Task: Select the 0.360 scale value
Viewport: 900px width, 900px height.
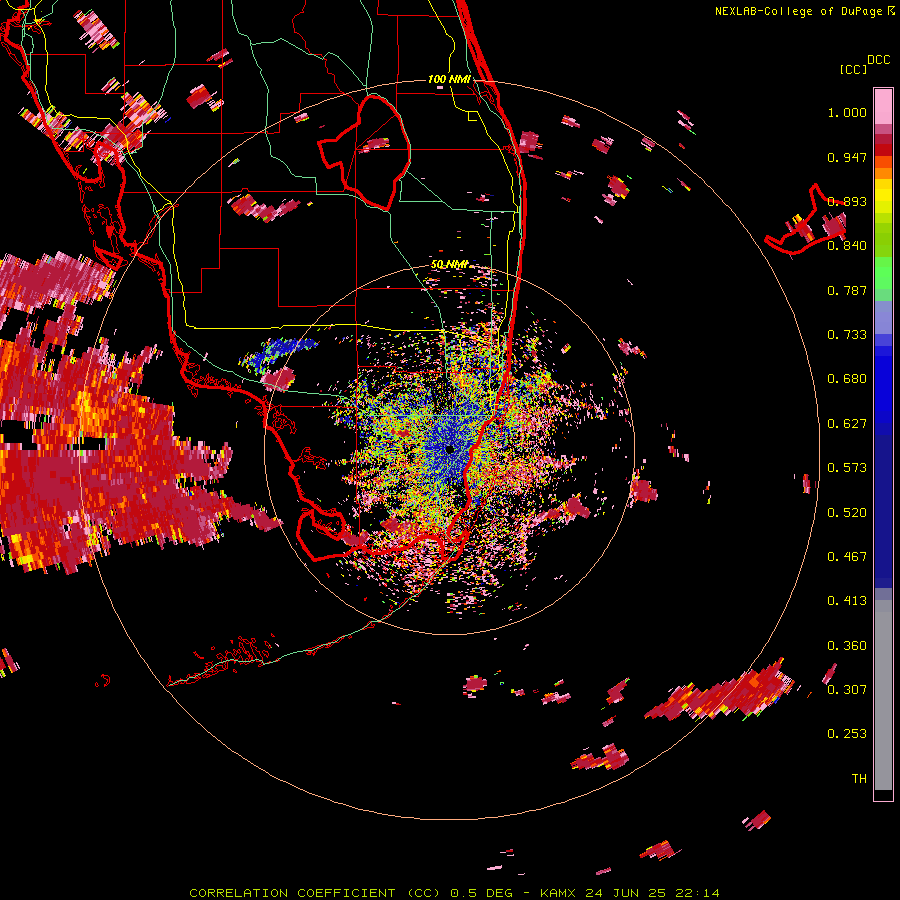Action: [847, 646]
